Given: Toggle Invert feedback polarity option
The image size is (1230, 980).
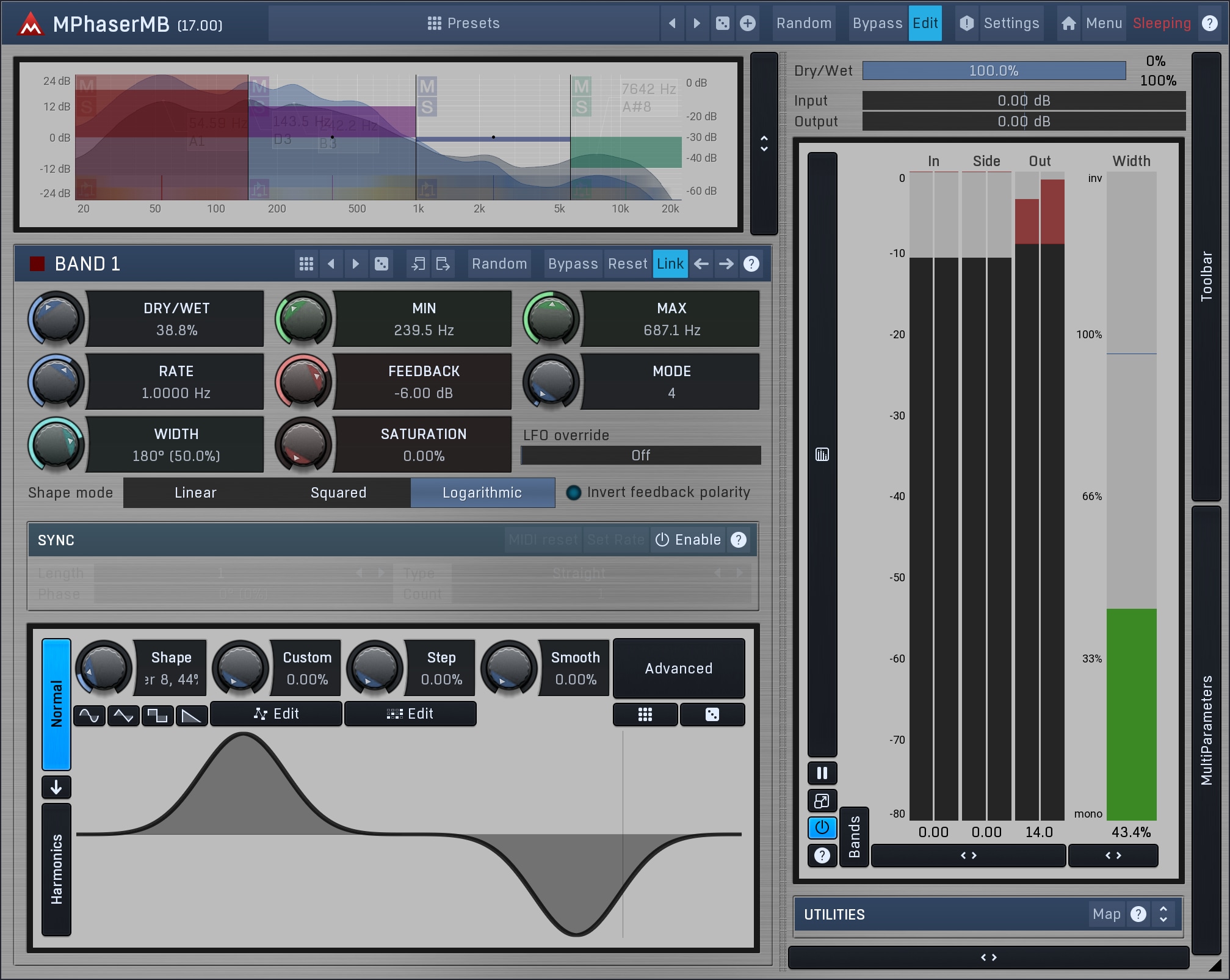Looking at the screenshot, I should 574,492.
